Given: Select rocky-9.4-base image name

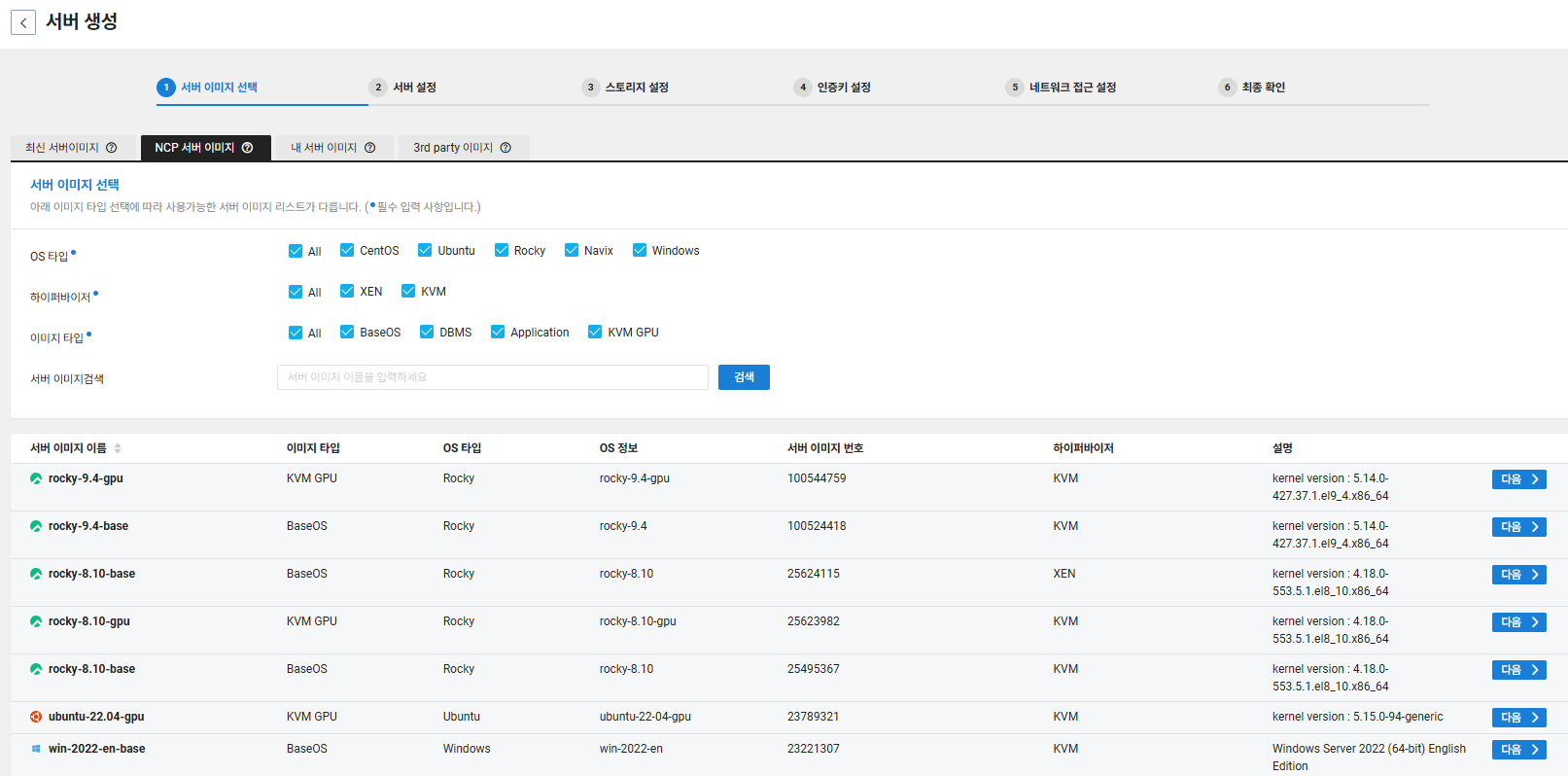Looking at the screenshot, I should point(88,526).
